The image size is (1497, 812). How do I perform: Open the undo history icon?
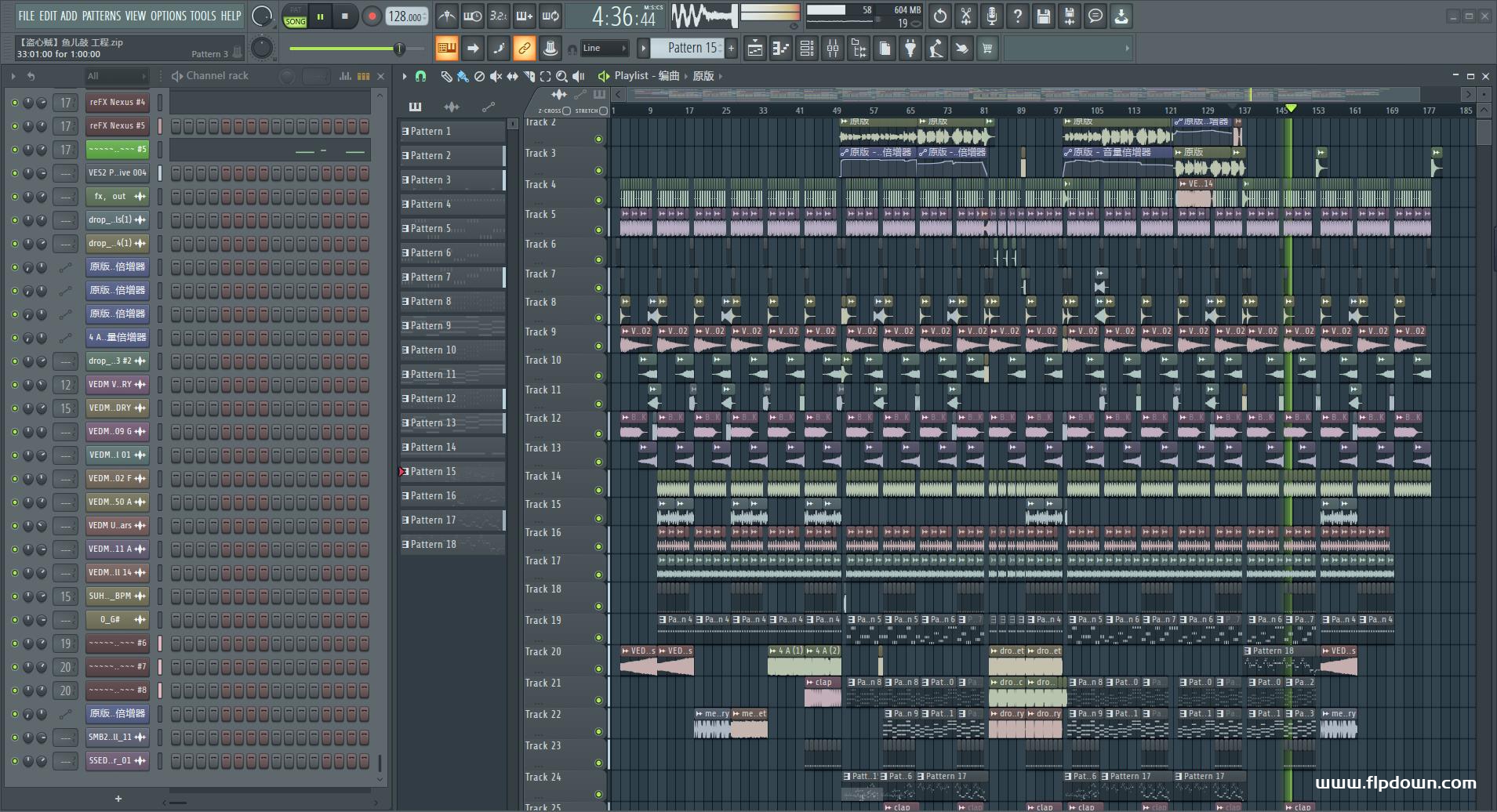pos(939,16)
